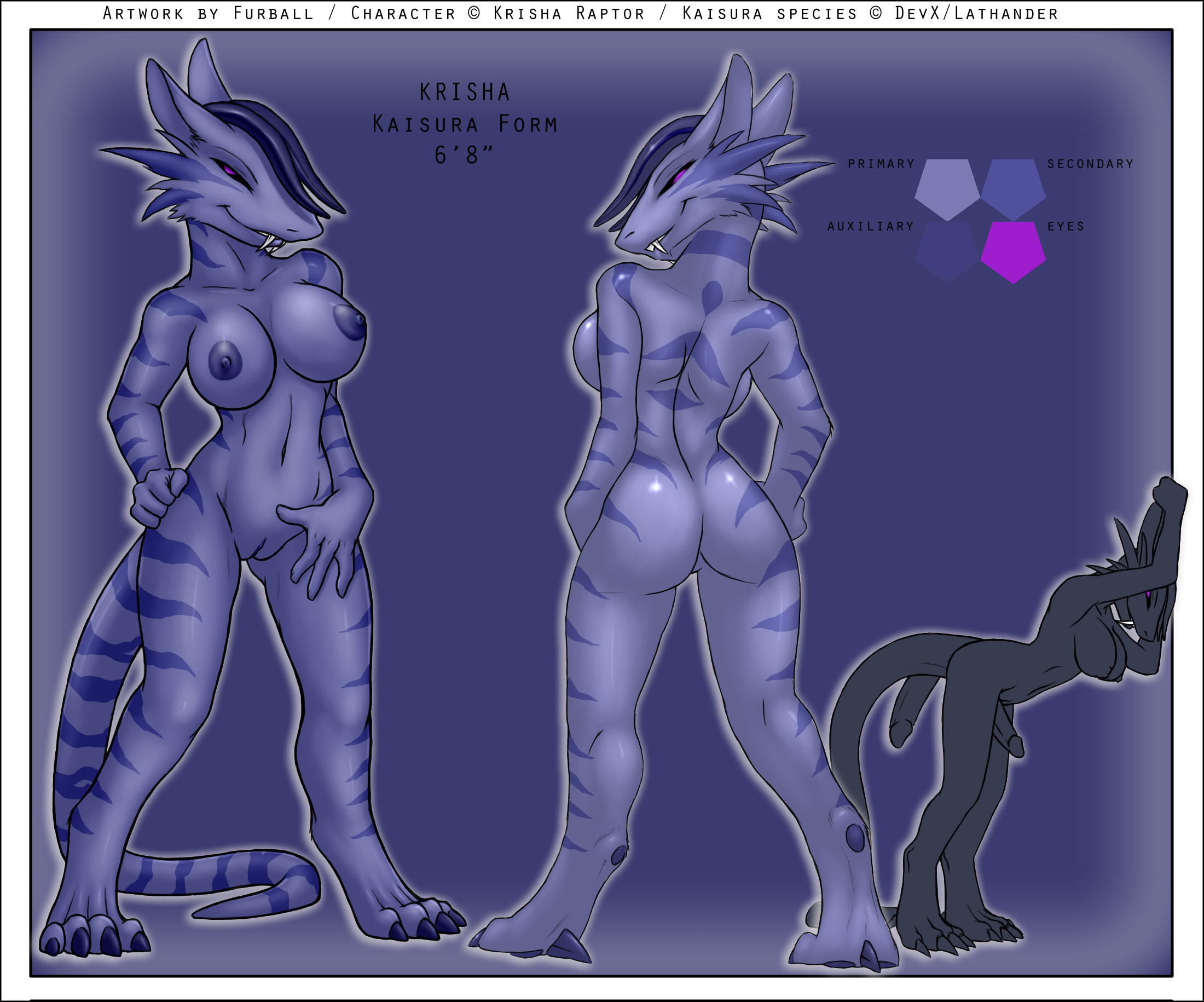Click the front-view character's clenched fist
This screenshot has height=1002, width=1204.
[158, 496]
